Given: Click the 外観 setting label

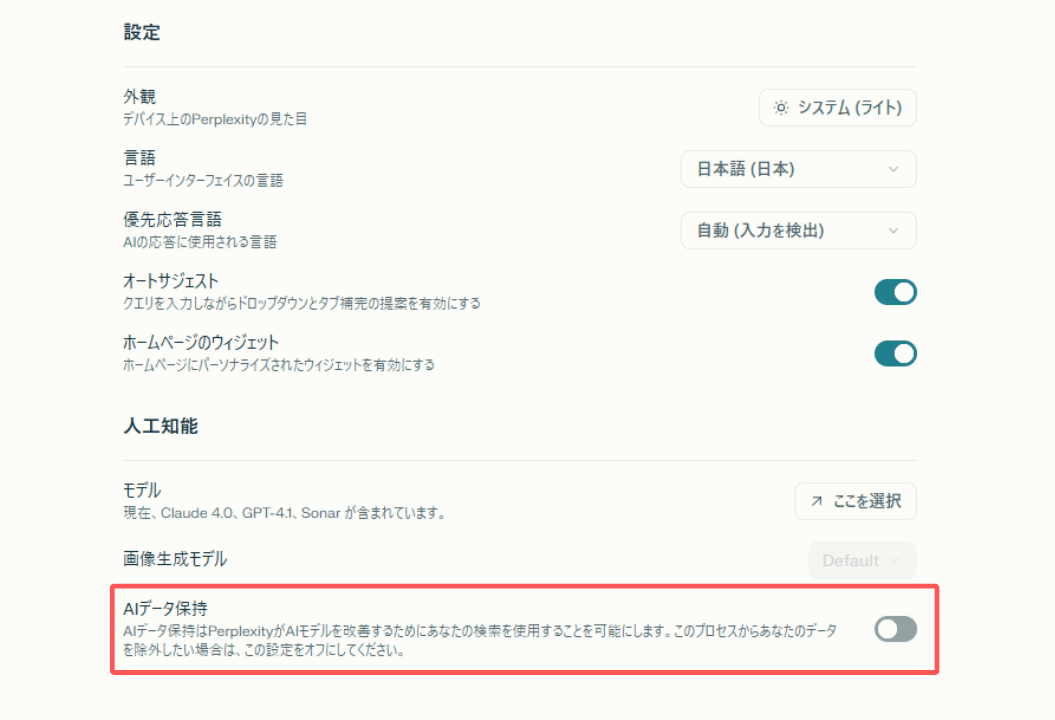Looking at the screenshot, I should click(140, 97).
